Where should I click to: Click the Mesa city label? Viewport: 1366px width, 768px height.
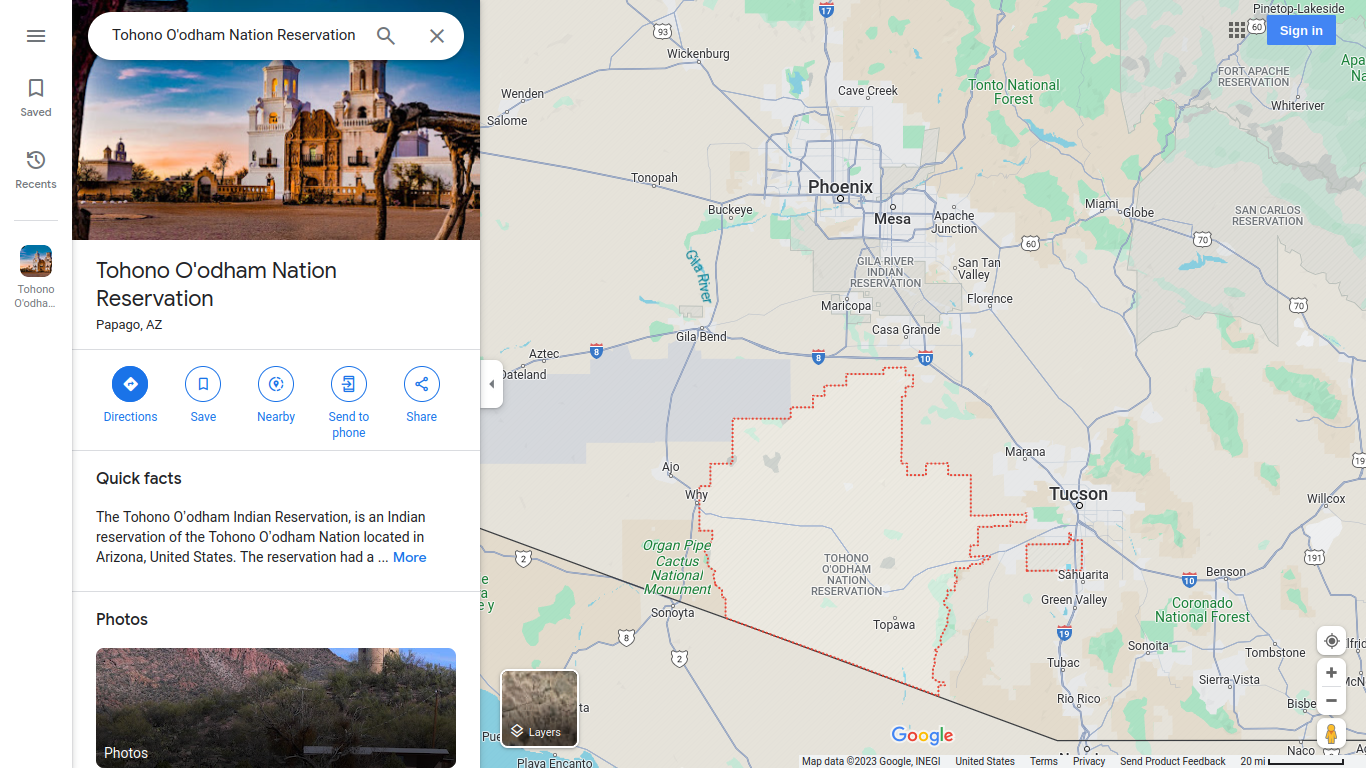click(x=892, y=219)
